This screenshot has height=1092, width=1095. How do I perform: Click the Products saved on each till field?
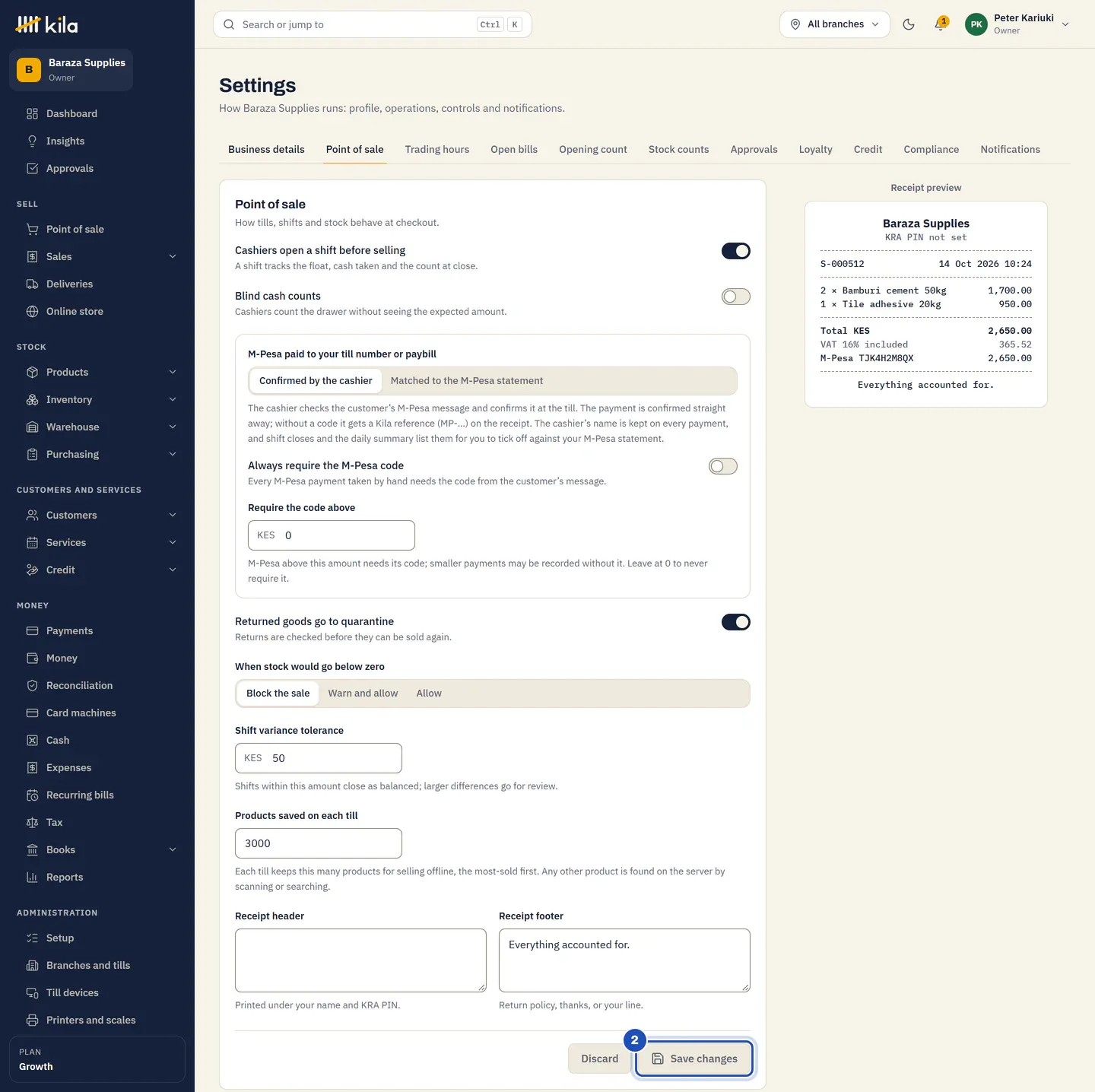(319, 843)
